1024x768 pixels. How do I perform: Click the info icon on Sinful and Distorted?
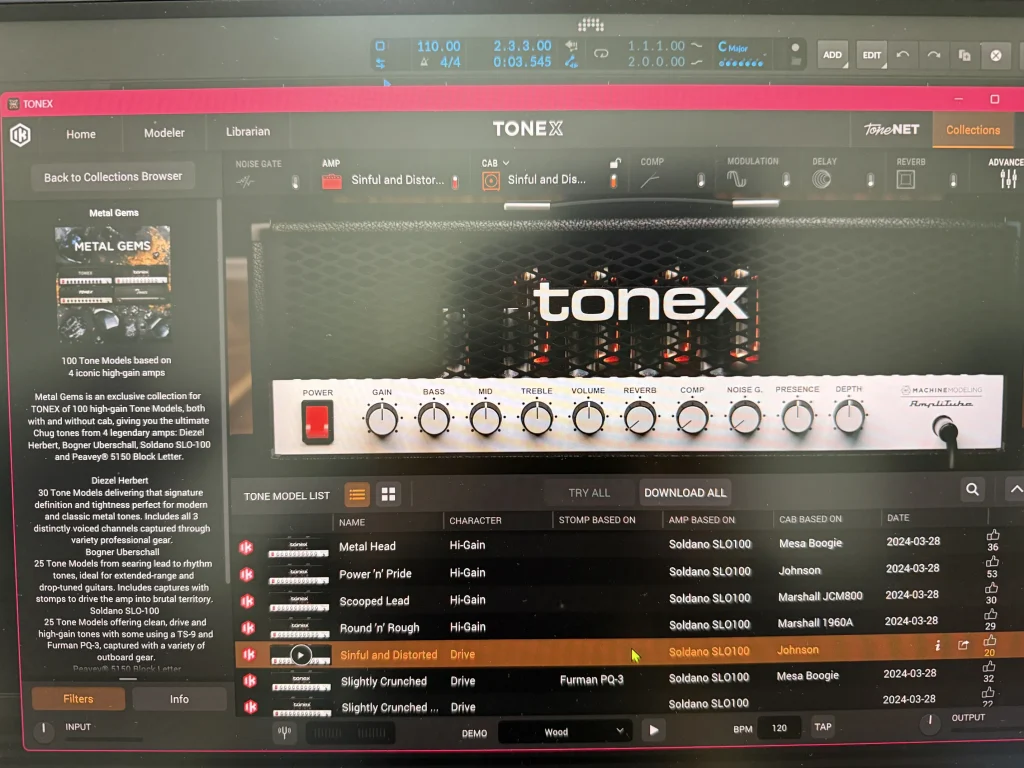937,646
